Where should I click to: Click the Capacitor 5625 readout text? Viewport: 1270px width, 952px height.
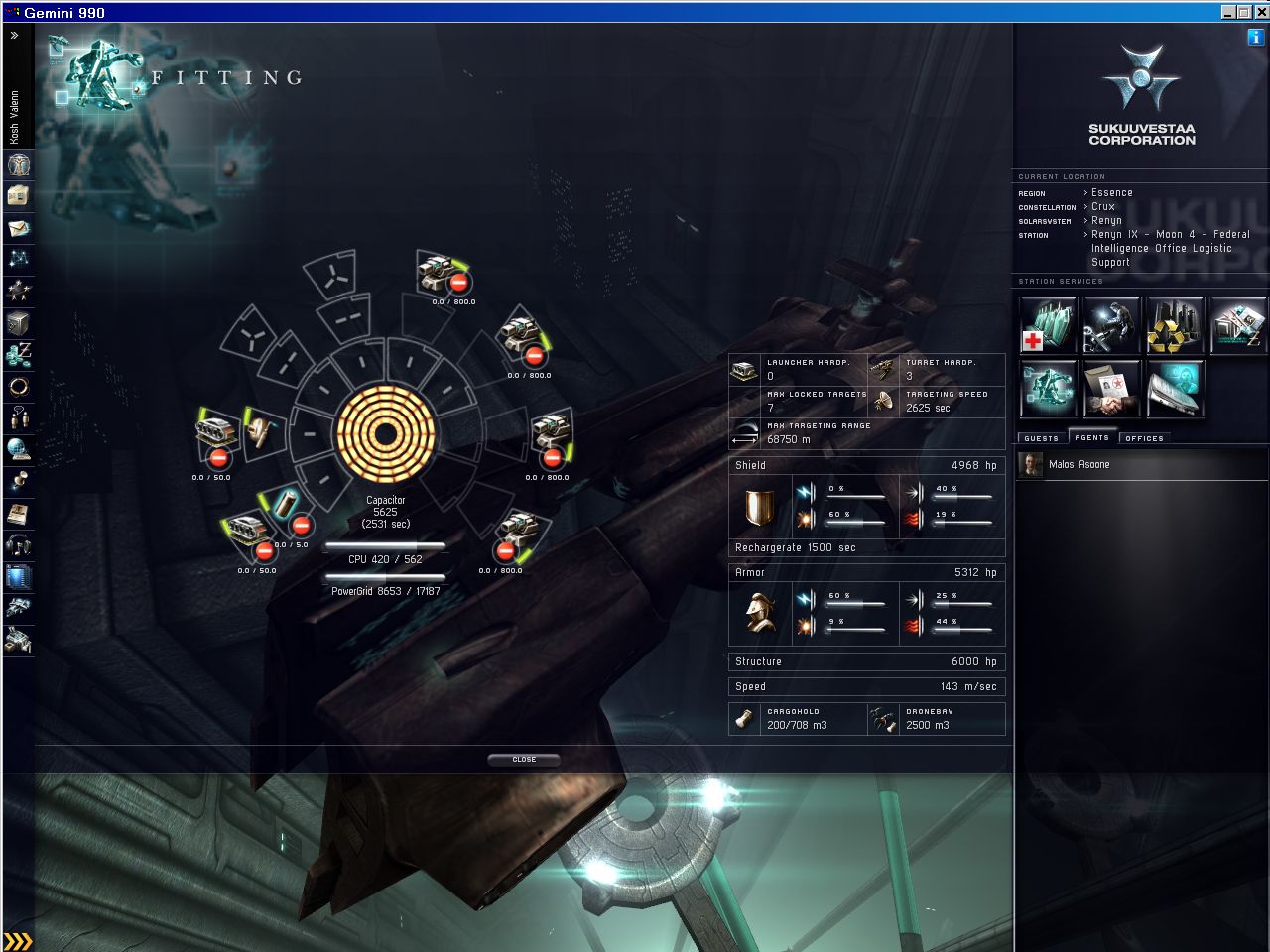pos(385,512)
